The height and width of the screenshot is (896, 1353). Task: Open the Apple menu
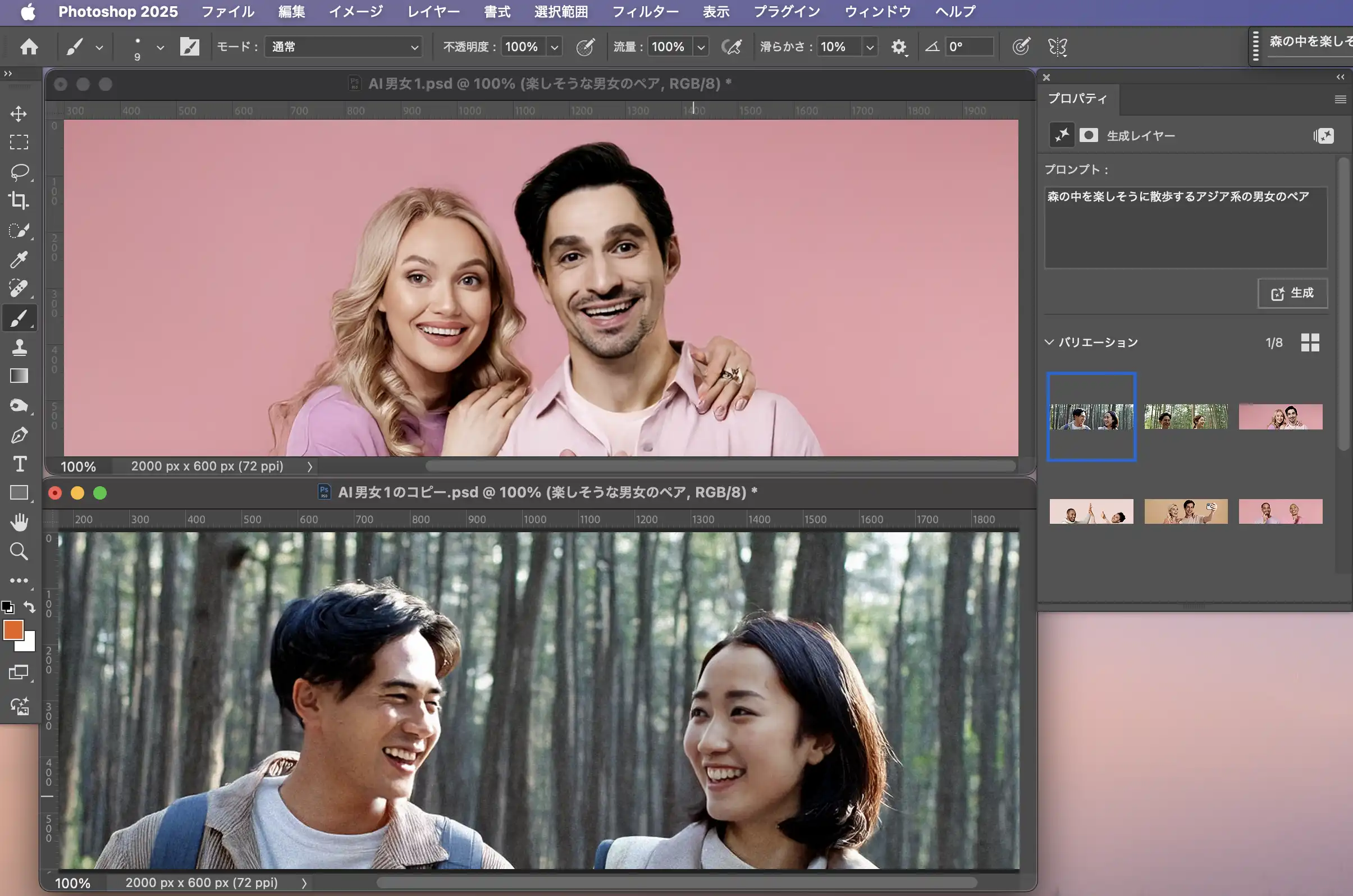[x=28, y=11]
